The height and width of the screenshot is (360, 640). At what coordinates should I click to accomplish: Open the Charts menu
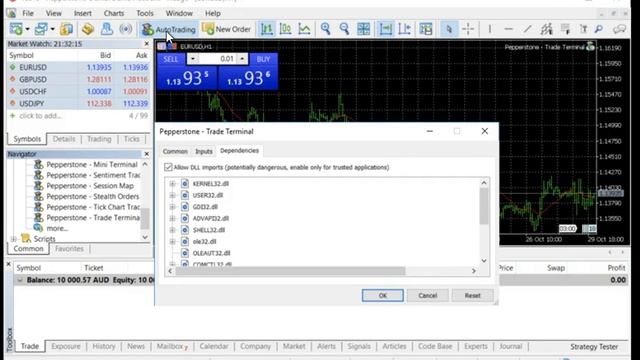click(113, 13)
